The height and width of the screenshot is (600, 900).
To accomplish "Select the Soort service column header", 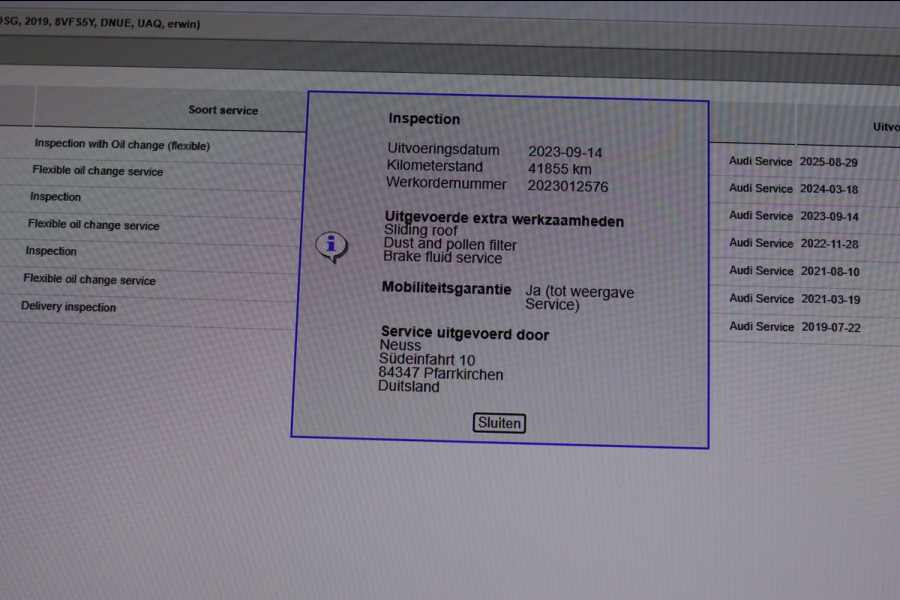I will [223, 110].
